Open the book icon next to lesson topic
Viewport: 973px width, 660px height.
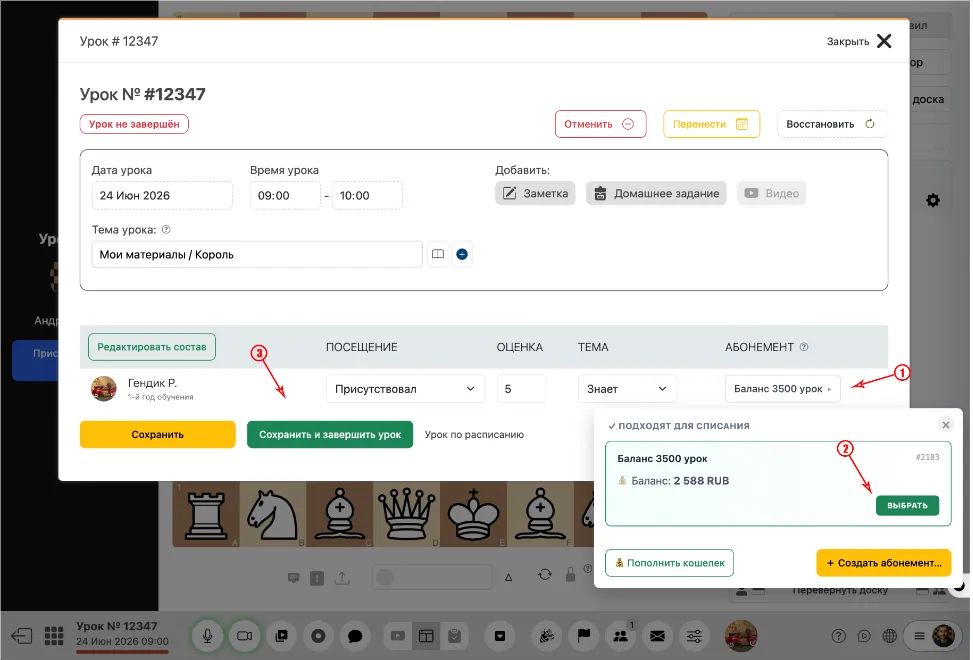(x=438, y=254)
